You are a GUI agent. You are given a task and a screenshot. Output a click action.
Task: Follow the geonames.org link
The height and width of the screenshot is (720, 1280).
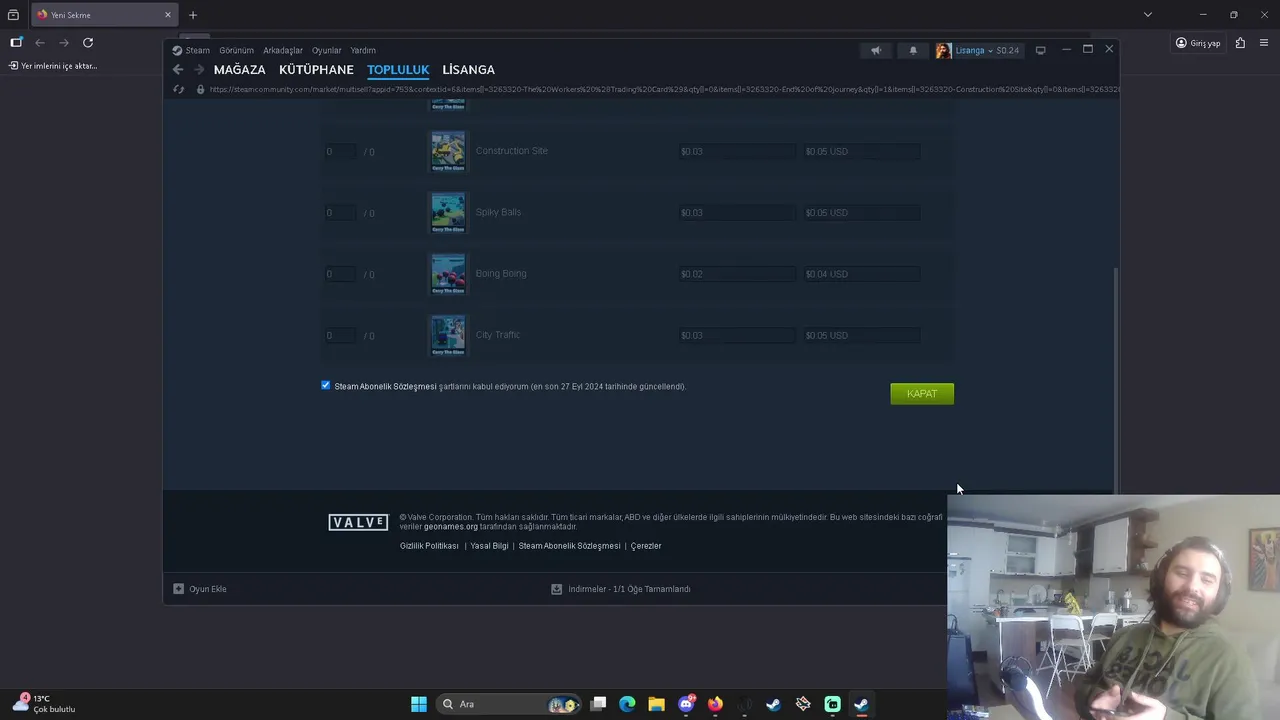pos(451,527)
